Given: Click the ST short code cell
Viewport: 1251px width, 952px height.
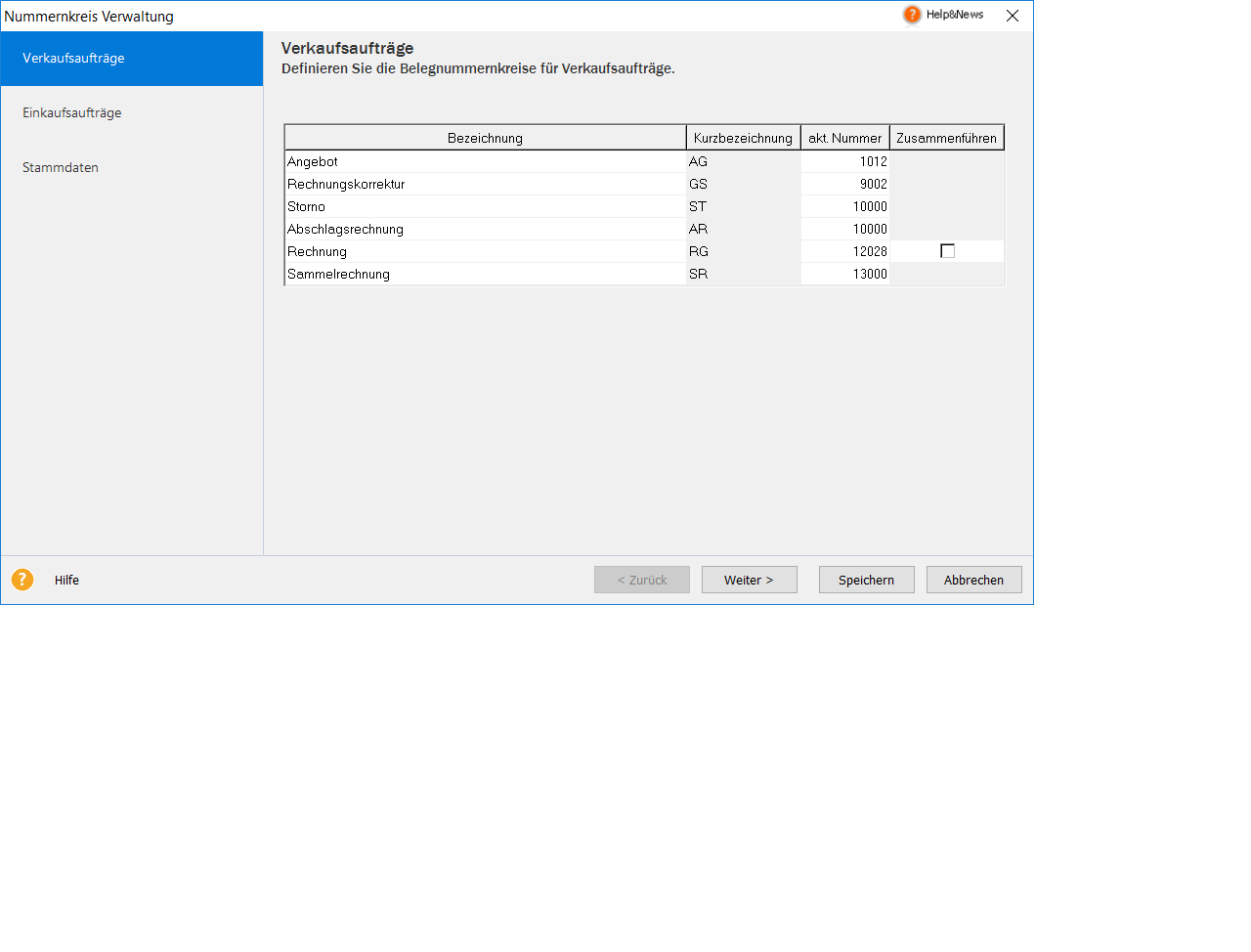Looking at the screenshot, I should (744, 207).
